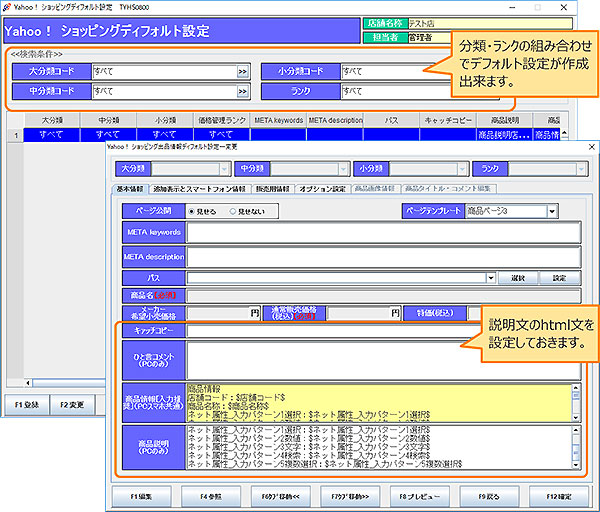Screen dimensions: 600x512
Task: Switch to the 基本情報 tab
Action: 128,189
